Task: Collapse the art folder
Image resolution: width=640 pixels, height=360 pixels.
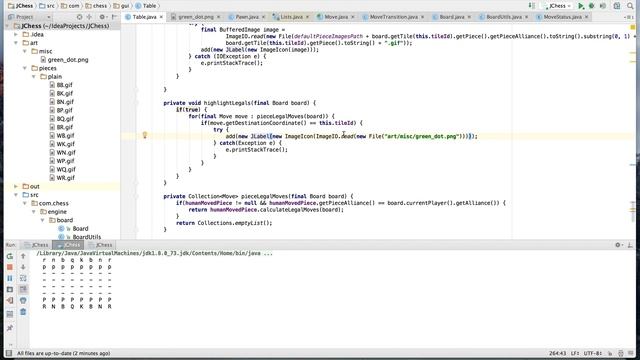Action: point(16,43)
